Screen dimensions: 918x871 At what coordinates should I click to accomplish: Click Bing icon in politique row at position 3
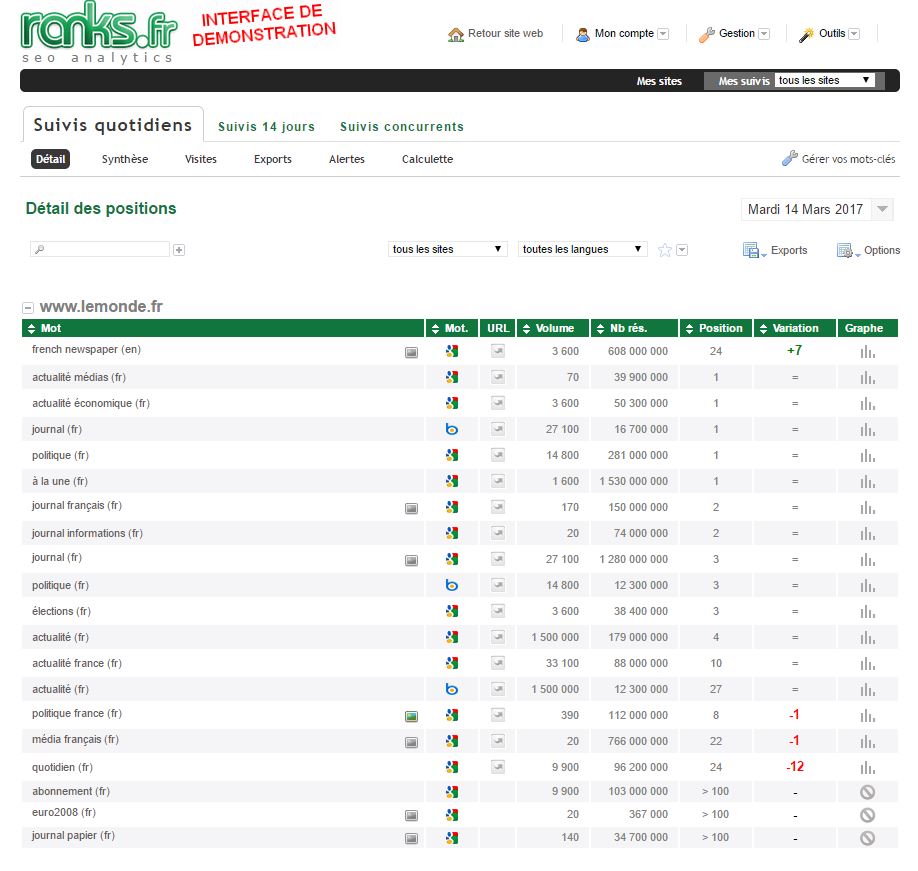[451, 585]
